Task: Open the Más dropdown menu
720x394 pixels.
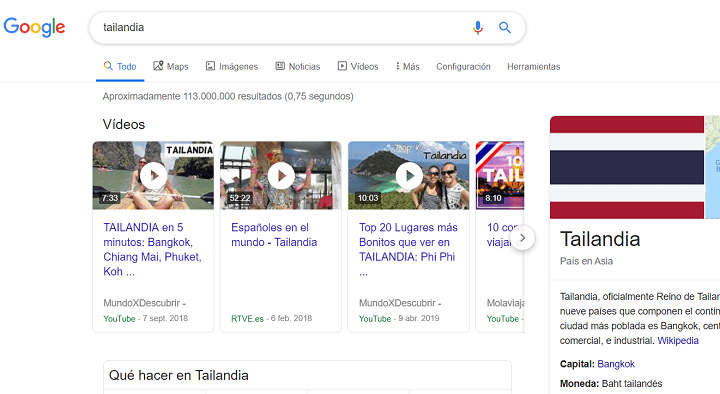Action: pos(407,67)
